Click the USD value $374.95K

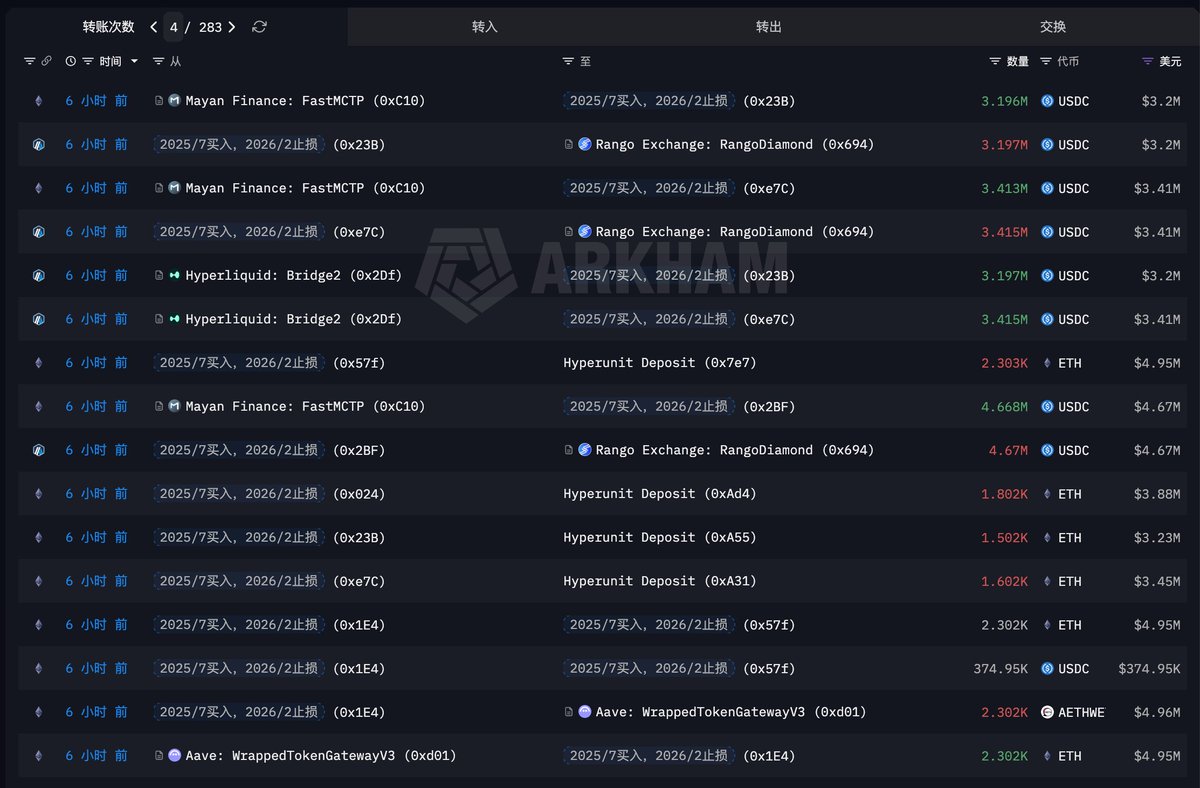1150,668
